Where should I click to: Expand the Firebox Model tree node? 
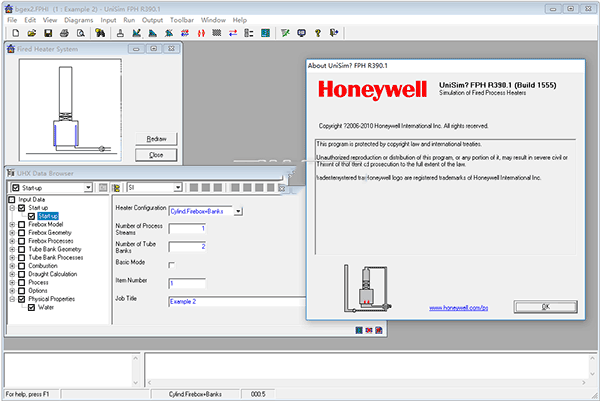[12, 224]
